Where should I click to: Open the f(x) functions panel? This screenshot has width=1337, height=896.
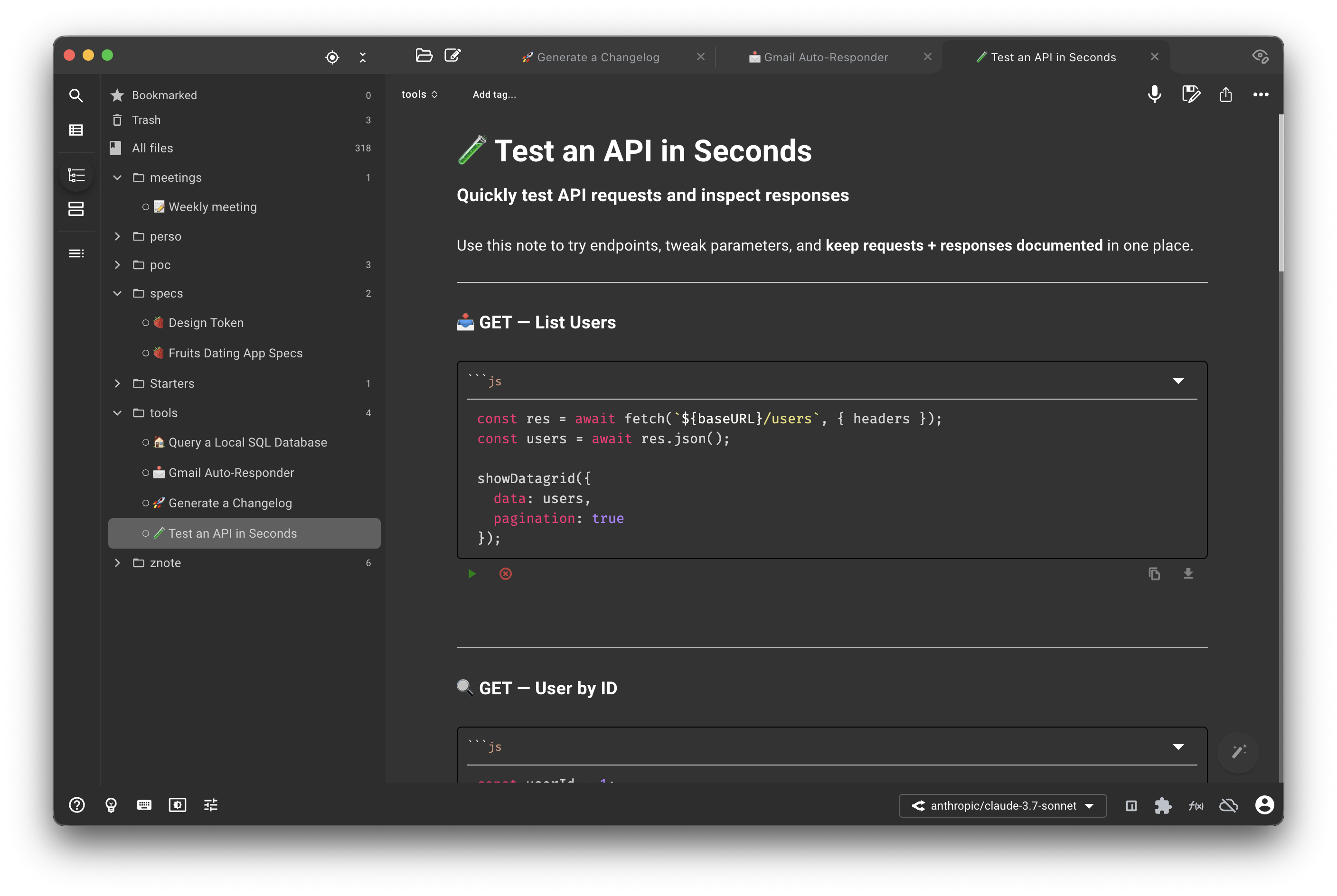pos(1196,805)
